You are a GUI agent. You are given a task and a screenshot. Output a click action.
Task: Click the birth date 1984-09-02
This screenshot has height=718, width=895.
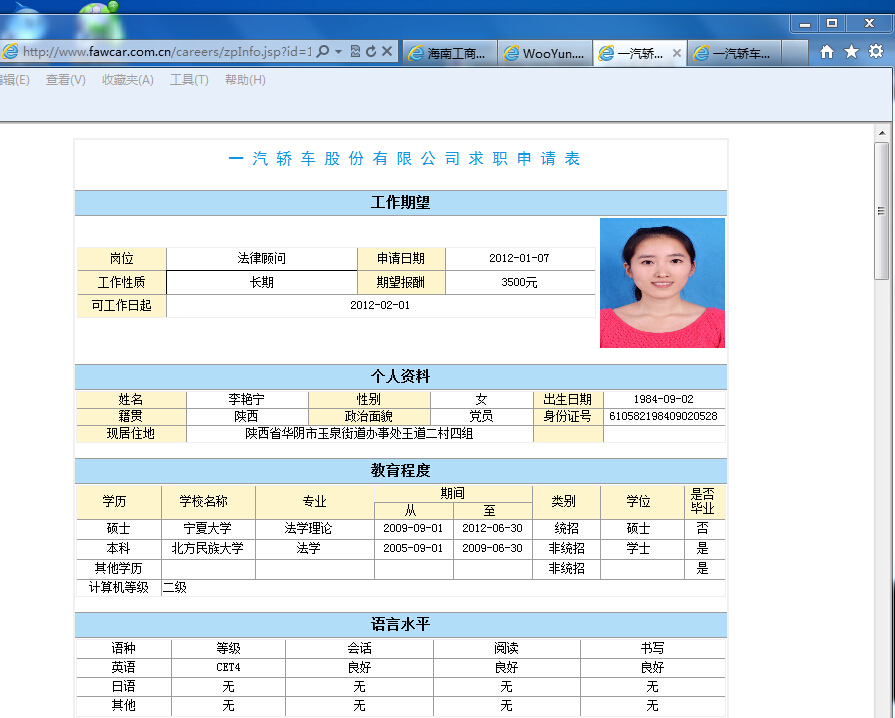click(663, 399)
